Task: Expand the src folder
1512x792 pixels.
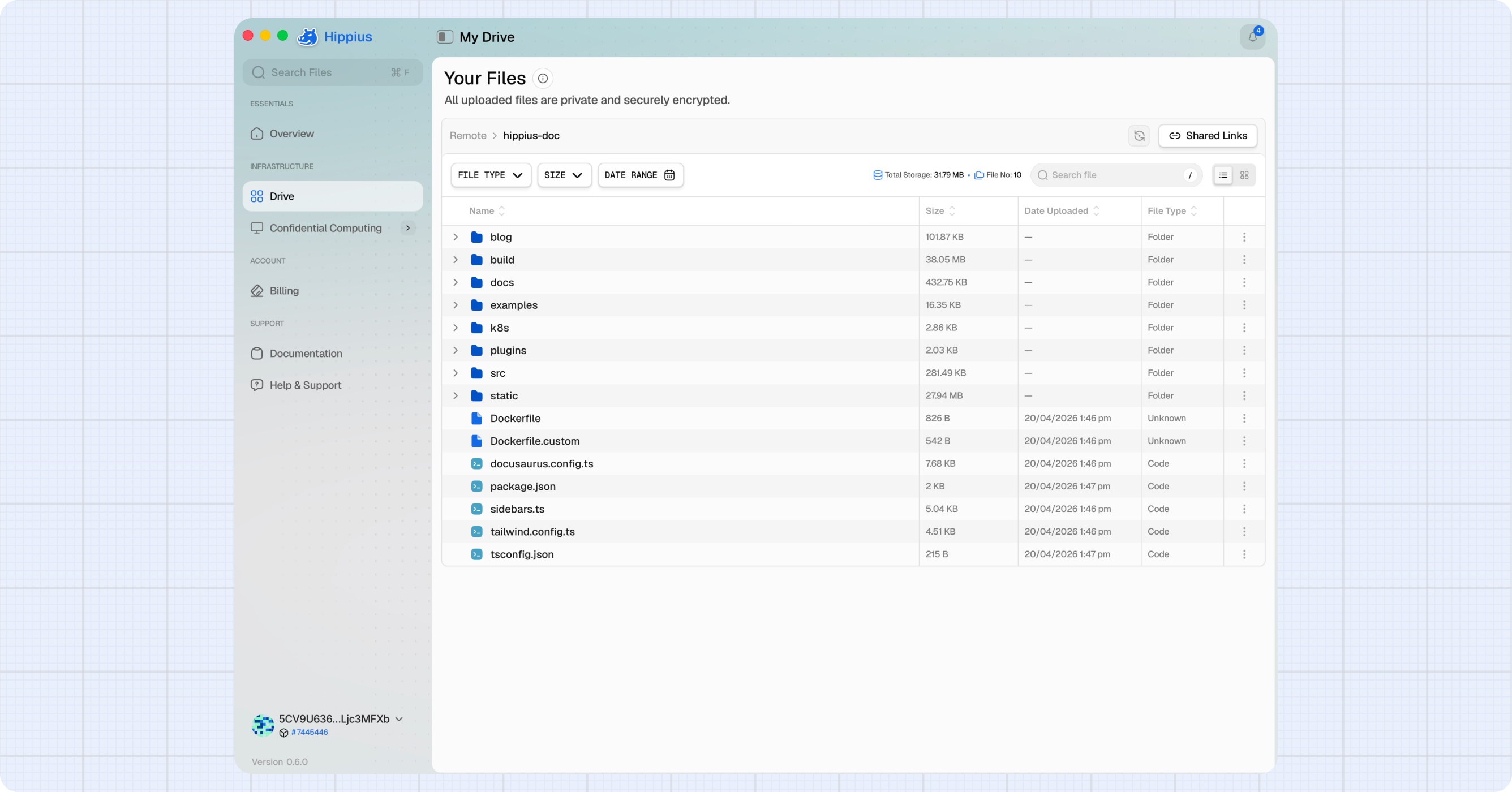Action: (x=456, y=373)
